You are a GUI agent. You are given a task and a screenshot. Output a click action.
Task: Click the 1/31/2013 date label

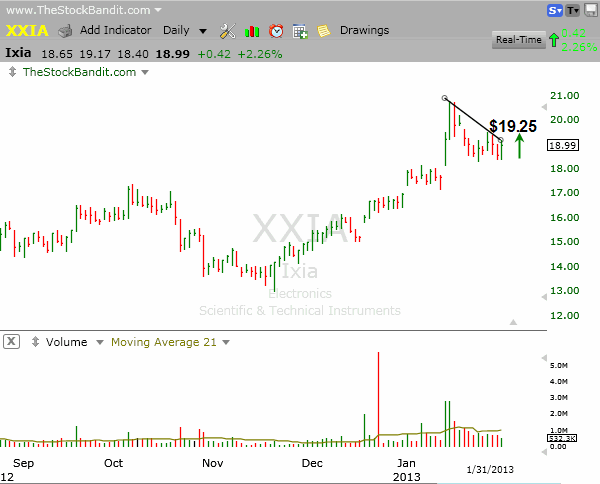[490, 469]
